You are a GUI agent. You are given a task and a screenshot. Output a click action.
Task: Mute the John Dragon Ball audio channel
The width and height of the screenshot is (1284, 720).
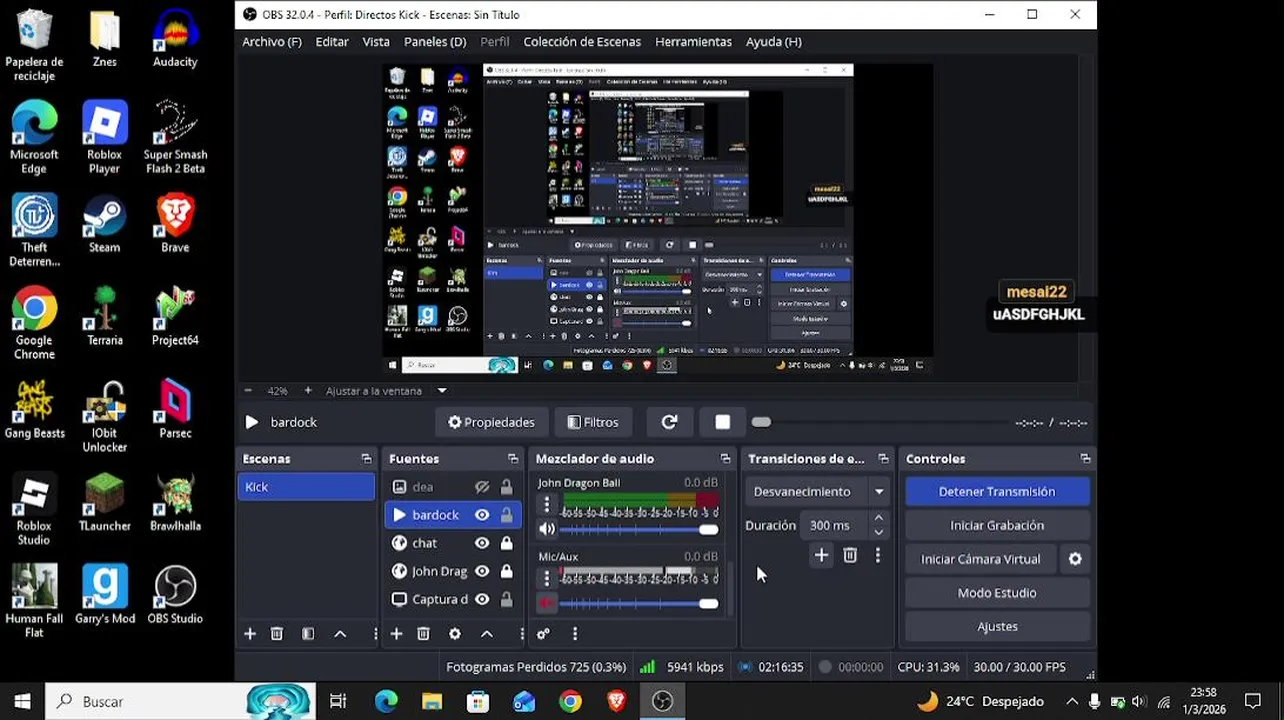[x=546, y=529]
